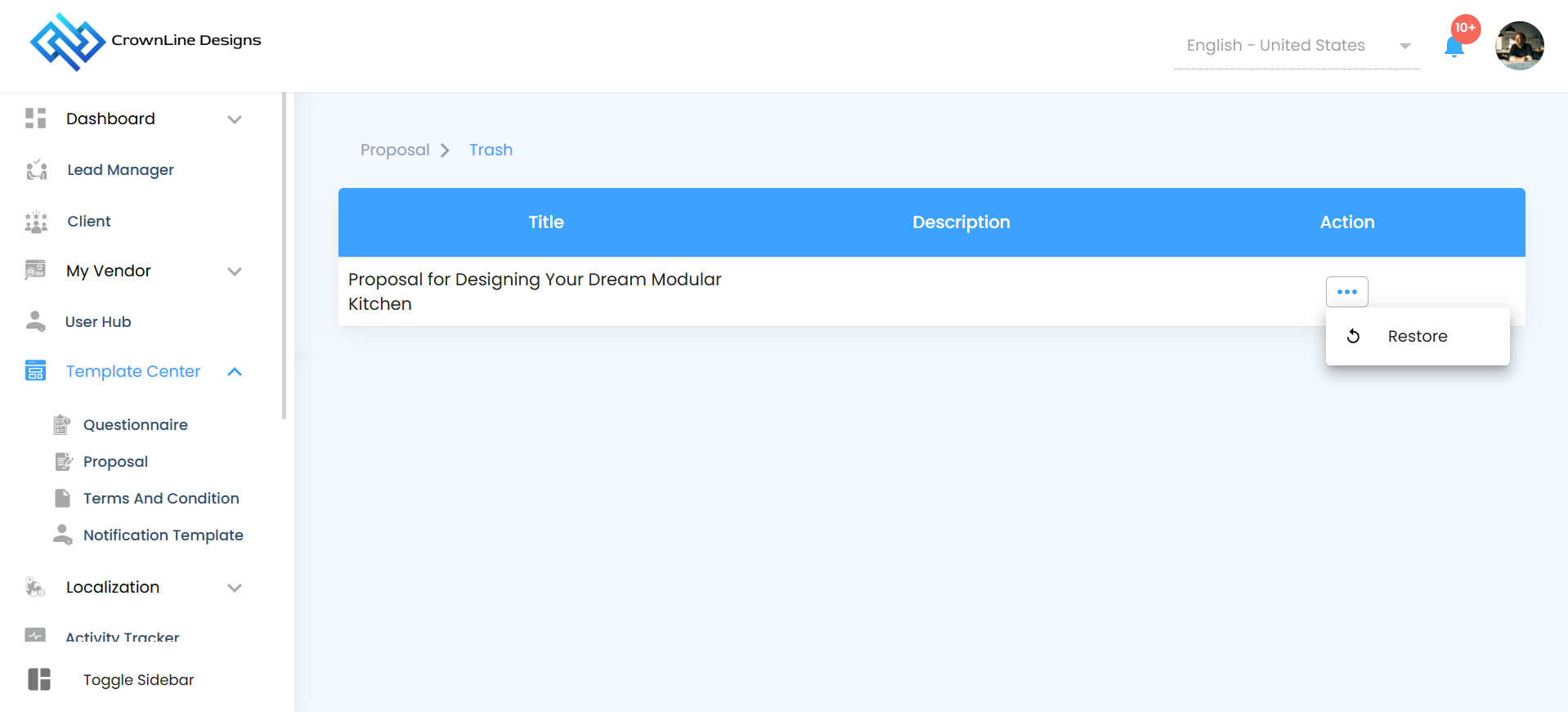
Task: Expand the My Vendor chevron
Action: [235, 271]
